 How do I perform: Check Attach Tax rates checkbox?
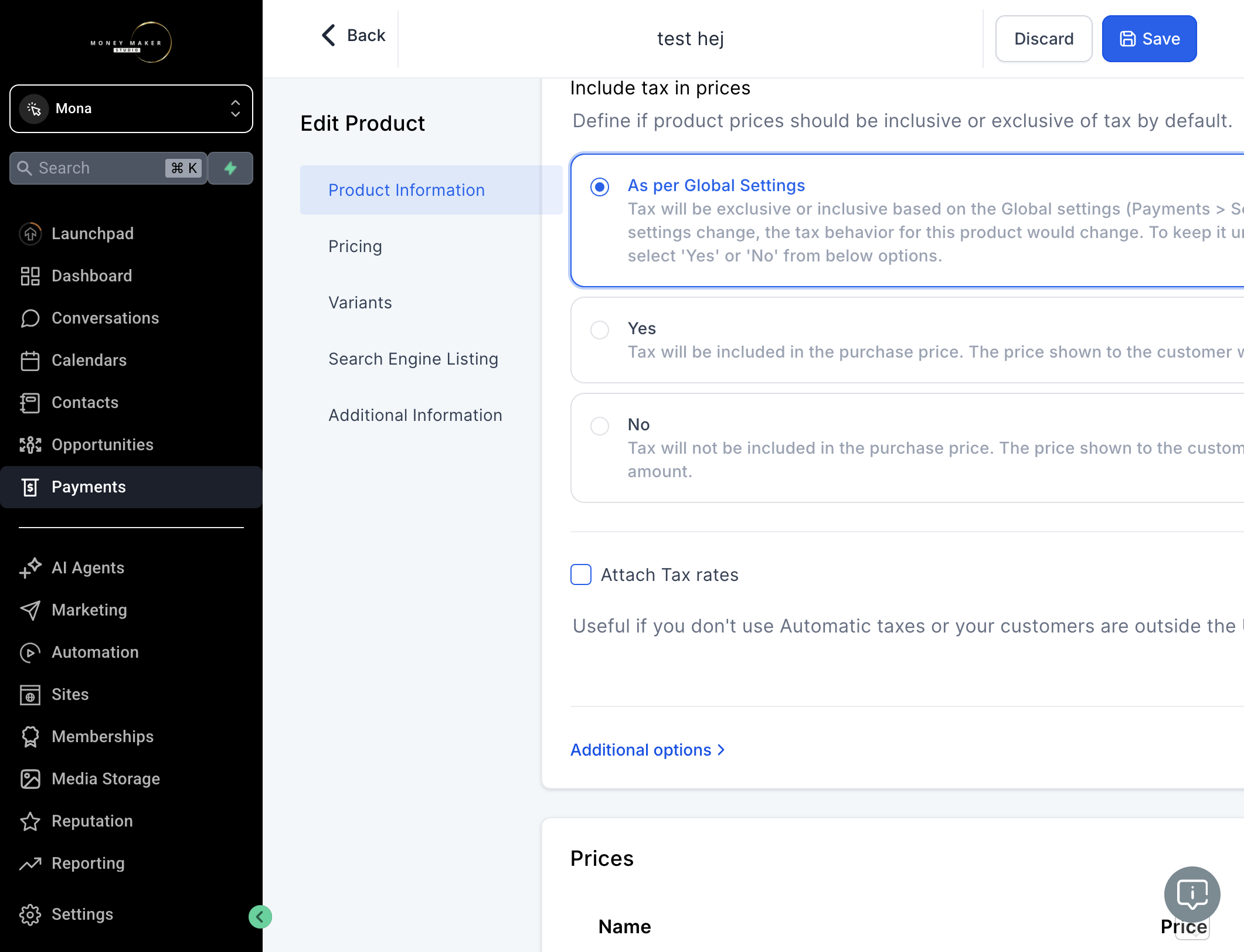point(581,574)
